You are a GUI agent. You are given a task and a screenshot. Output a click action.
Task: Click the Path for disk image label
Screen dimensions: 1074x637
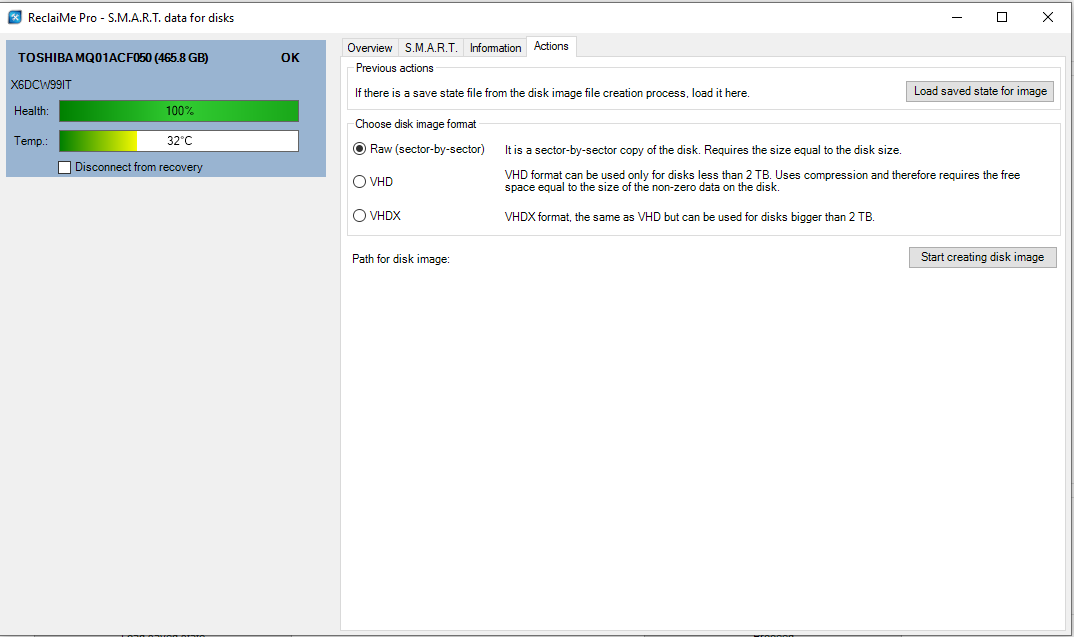coord(401,259)
